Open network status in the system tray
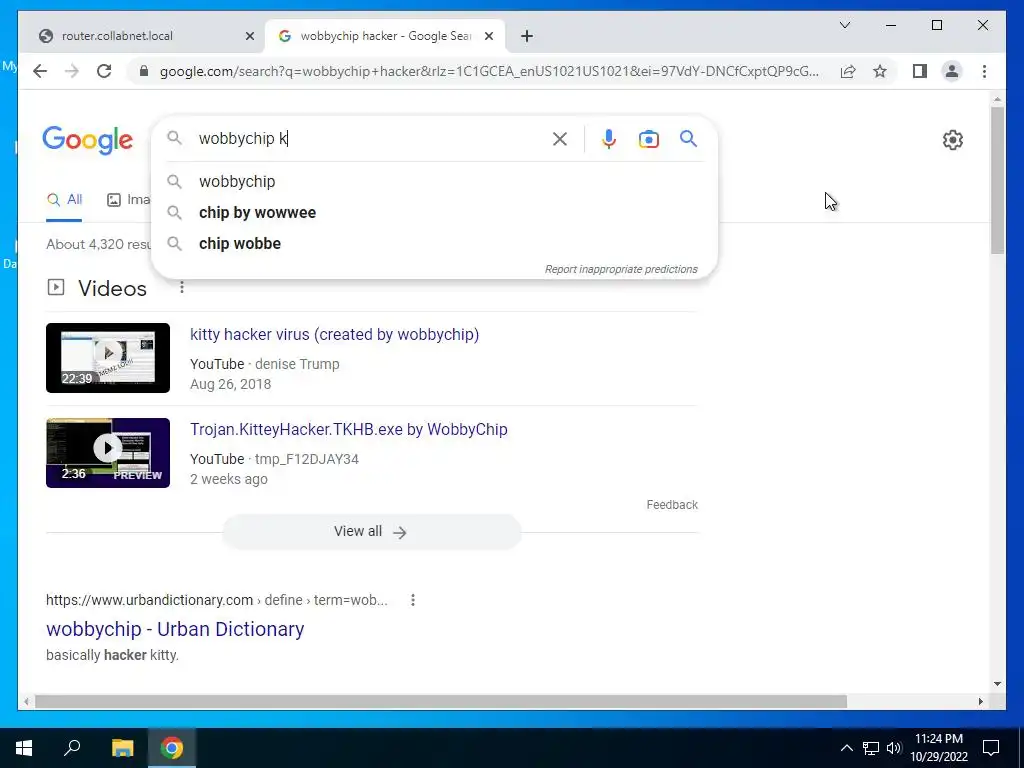Screen dimensions: 1024x768 tap(871, 748)
